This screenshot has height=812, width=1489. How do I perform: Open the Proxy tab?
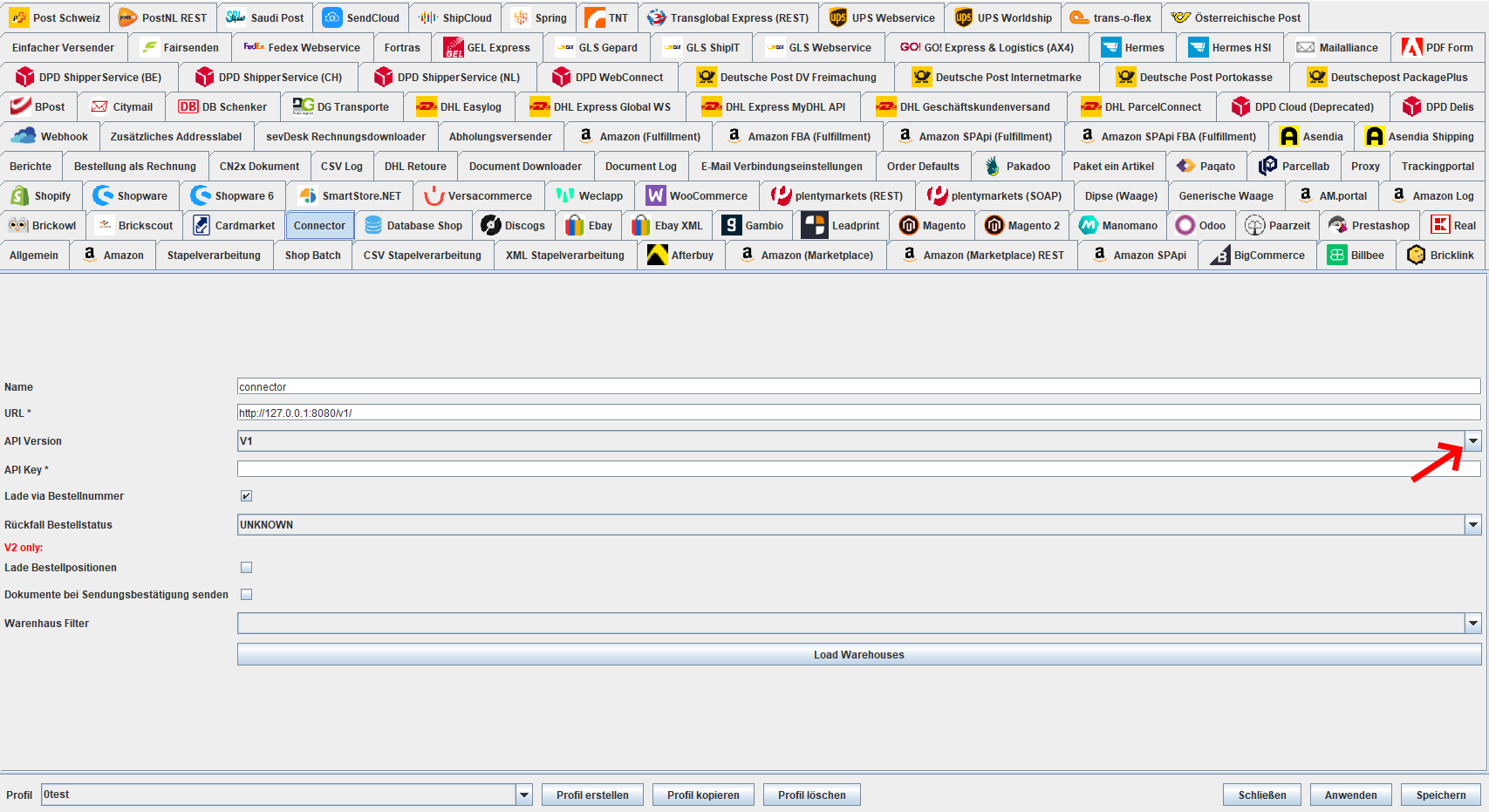click(1365, 166)
